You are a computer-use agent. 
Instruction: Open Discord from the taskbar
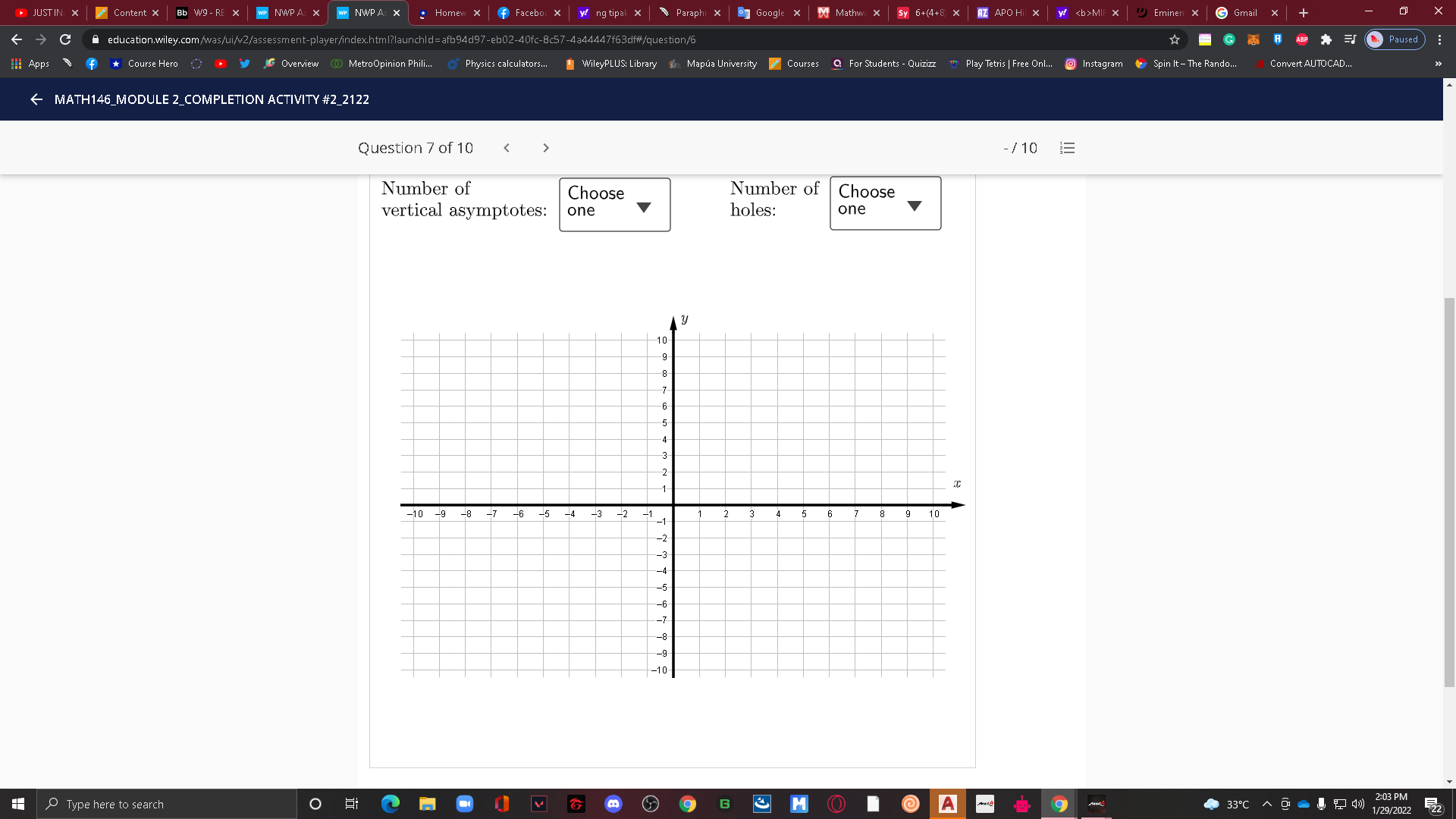613,804
